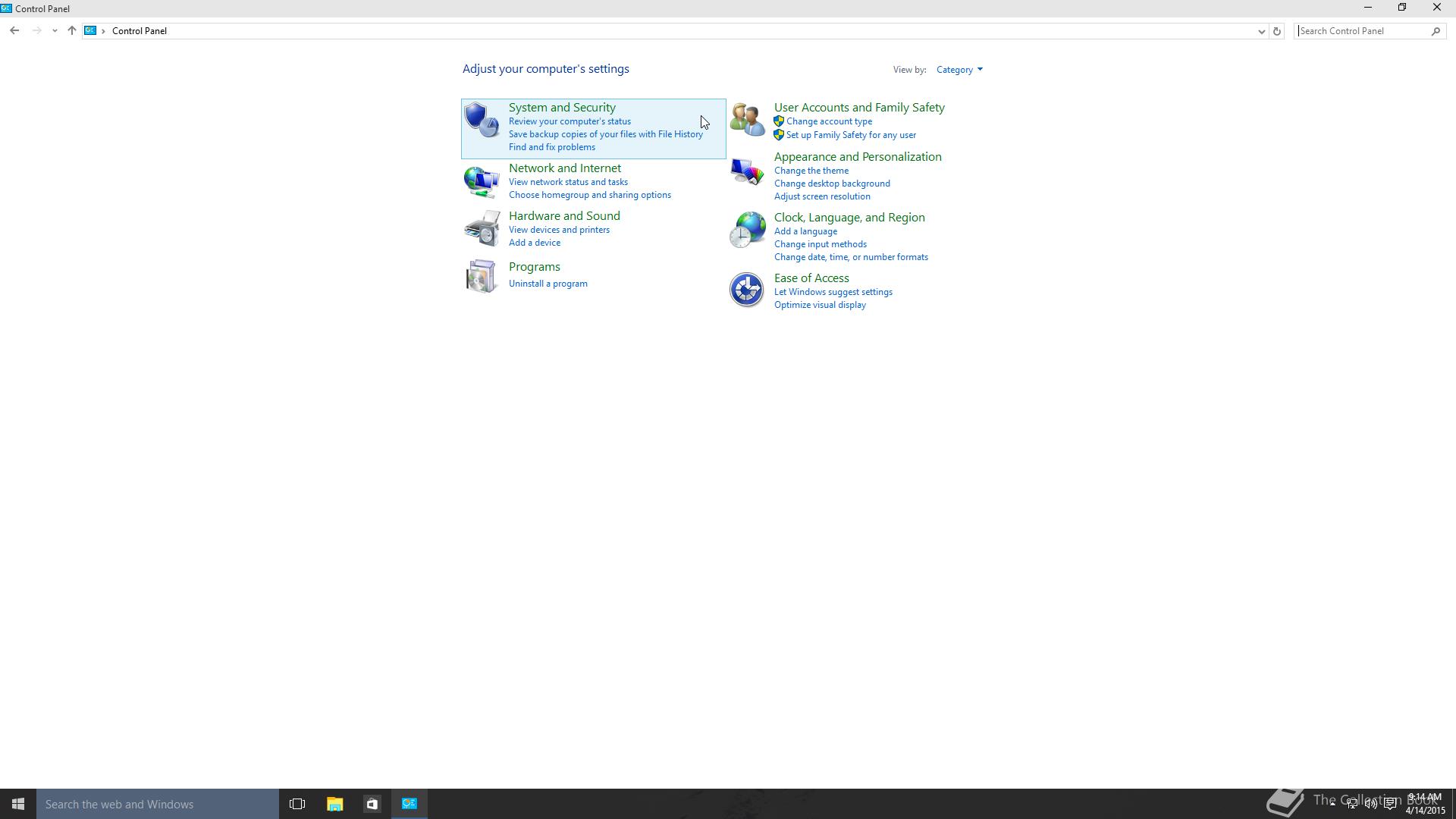The width and height of the screenshot is (1456, 819).
Task: Open the System and Security shield icon
Action: pyautogui.click(x=482, y=120)
